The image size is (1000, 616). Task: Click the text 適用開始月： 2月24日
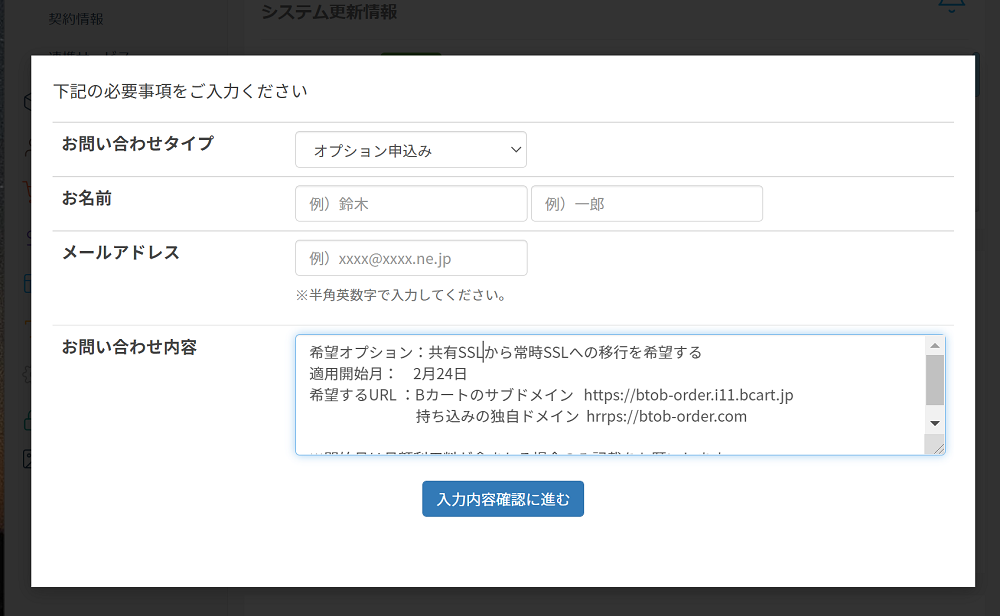(x=388, y=374)
